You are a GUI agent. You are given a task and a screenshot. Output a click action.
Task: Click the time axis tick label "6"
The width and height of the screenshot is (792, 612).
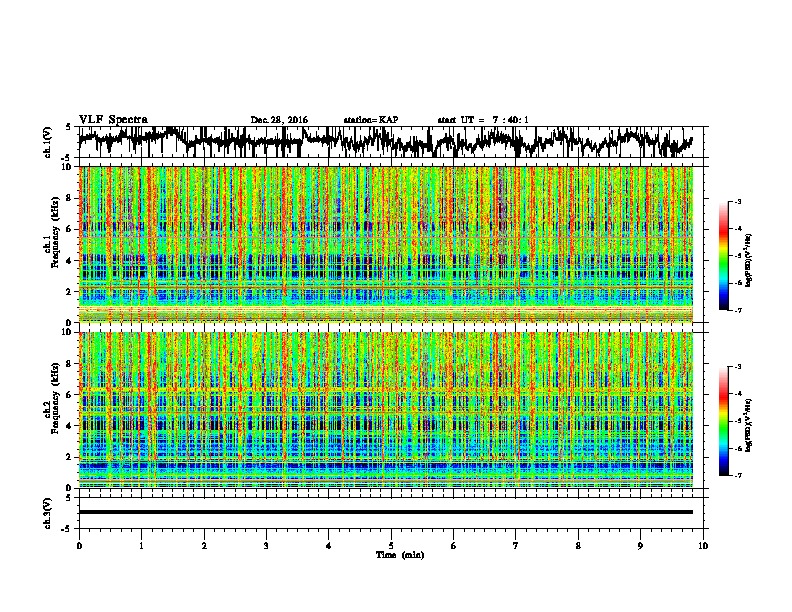[x=454, y=546]
